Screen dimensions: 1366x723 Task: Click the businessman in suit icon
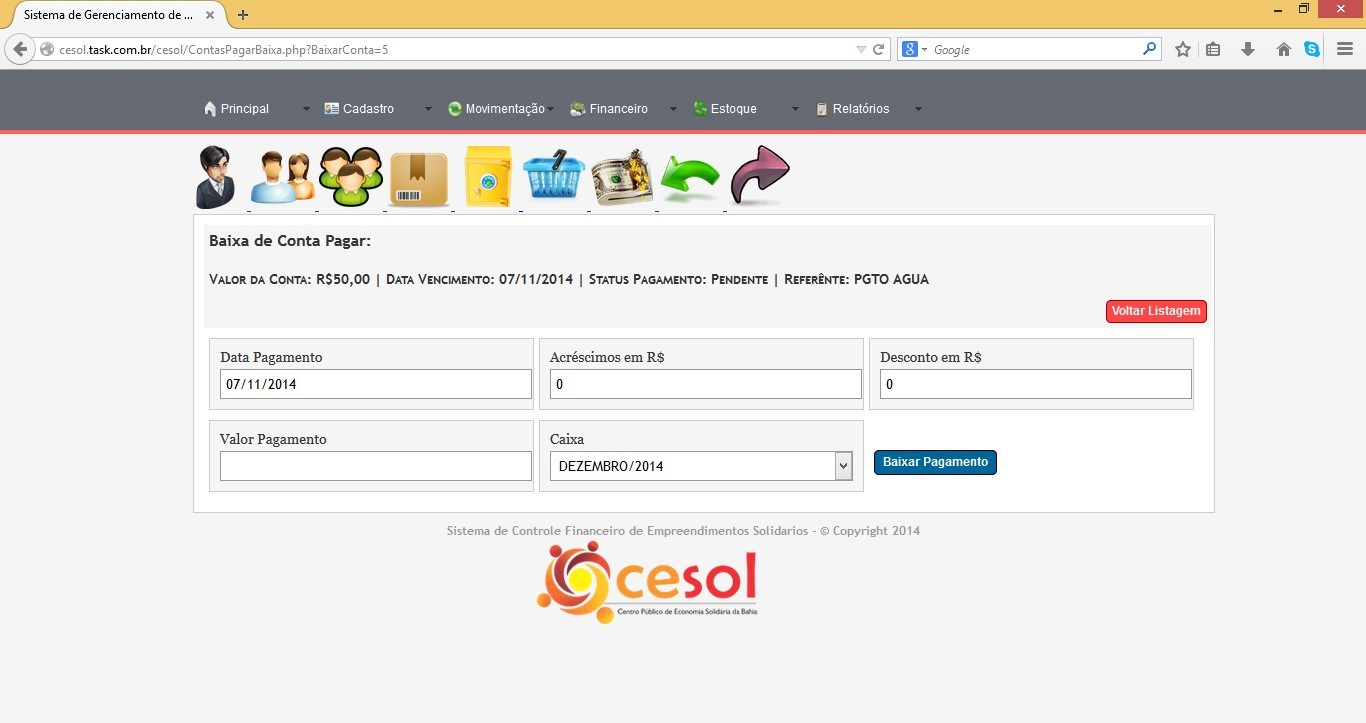click(x=215, y=178)
